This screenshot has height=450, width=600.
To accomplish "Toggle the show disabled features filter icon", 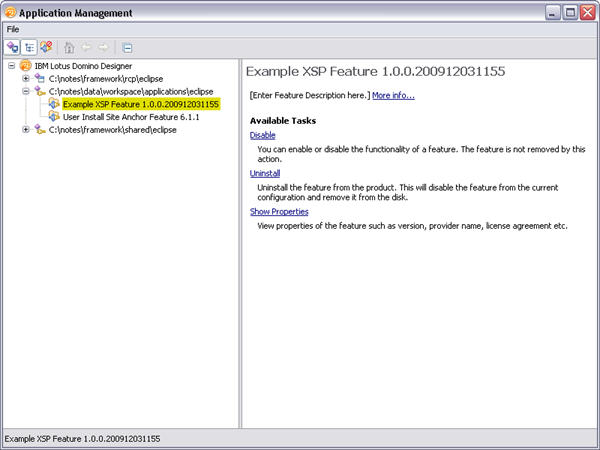I will pos(46,47).
